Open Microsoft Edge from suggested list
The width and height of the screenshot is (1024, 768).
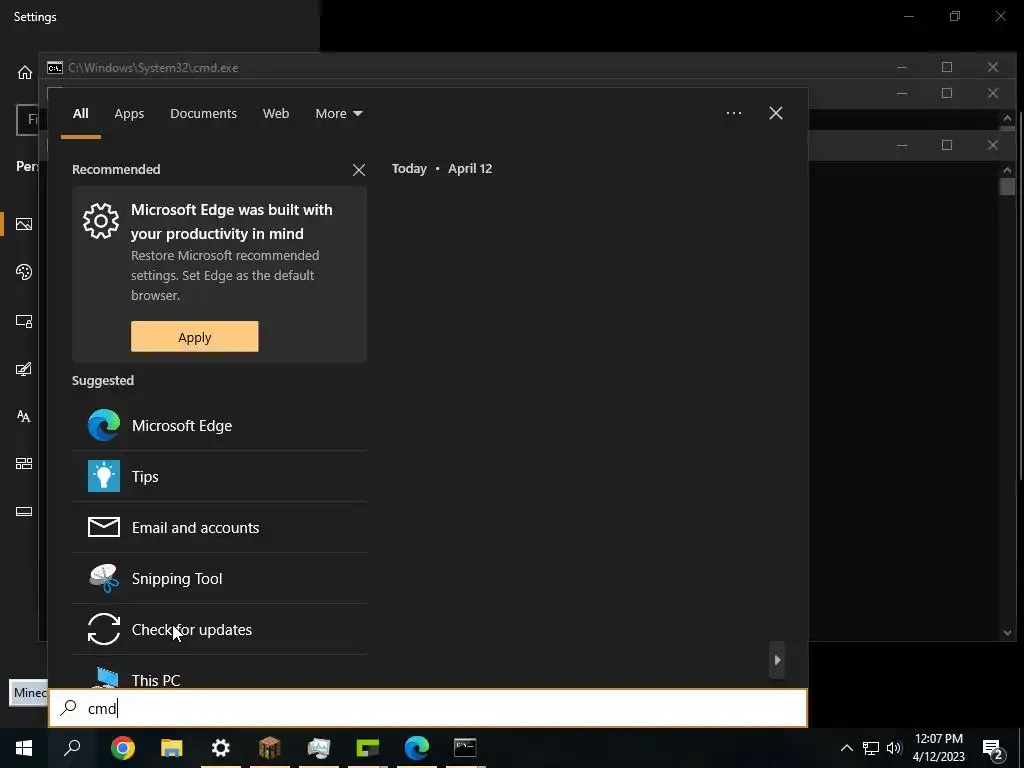coord(219,426)
